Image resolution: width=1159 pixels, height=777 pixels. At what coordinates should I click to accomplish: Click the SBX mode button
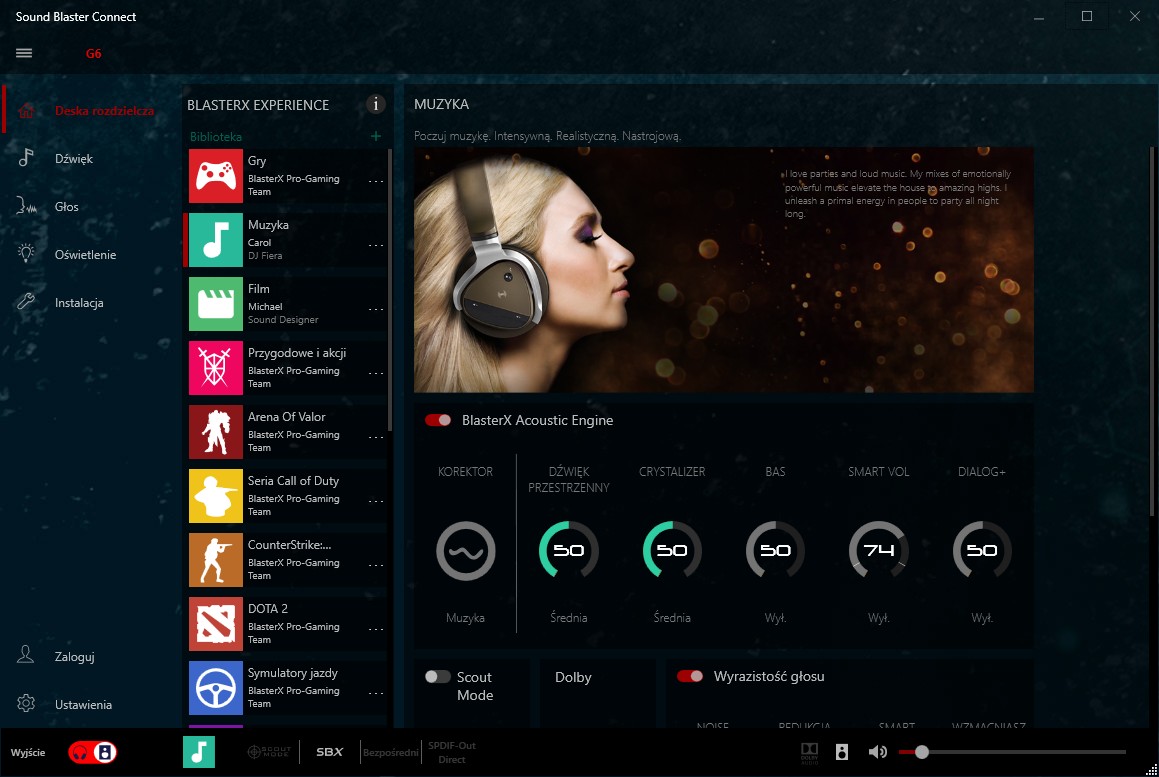pos(330,752)
